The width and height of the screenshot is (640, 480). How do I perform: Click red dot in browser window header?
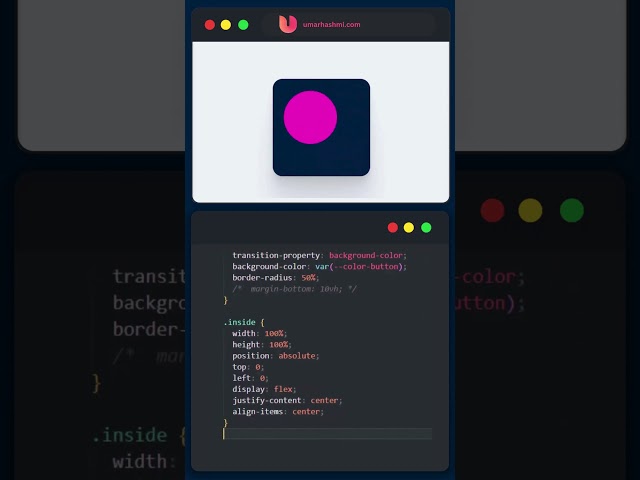point(210,25)
